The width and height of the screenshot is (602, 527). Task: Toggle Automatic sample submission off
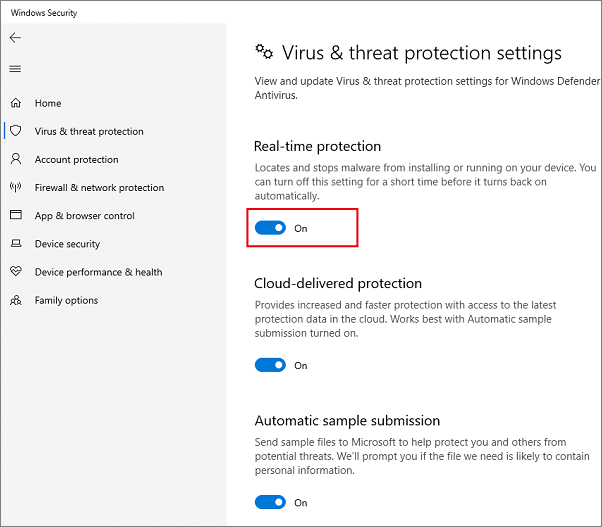[x=270, y=502]
